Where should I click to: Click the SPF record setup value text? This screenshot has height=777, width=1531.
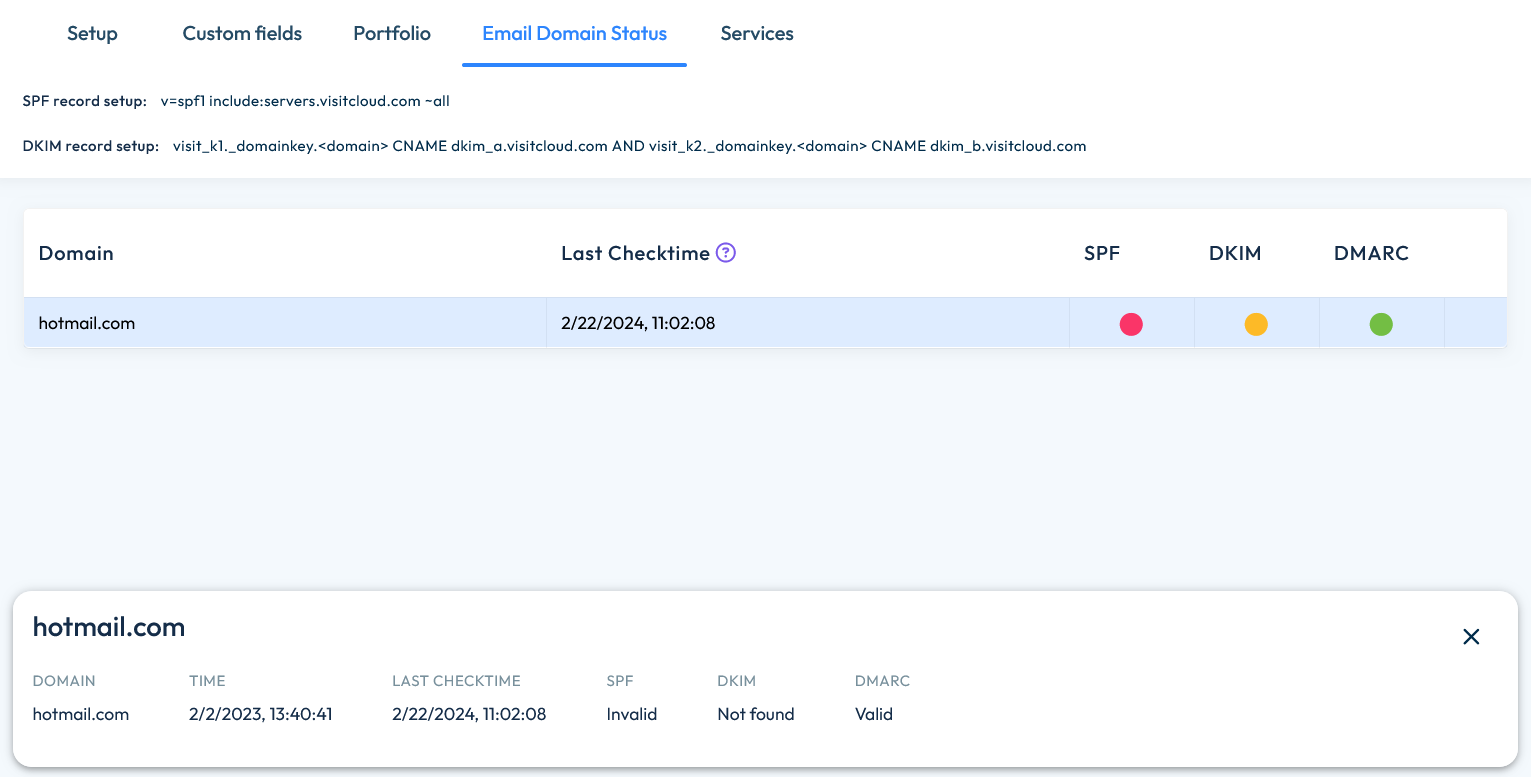305,101
